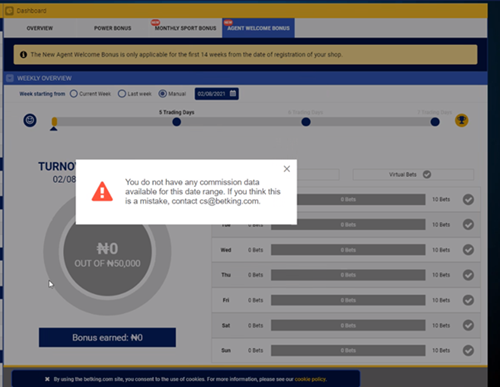Click the 5 Trading Days milestone dot

(x=177, y=122)
